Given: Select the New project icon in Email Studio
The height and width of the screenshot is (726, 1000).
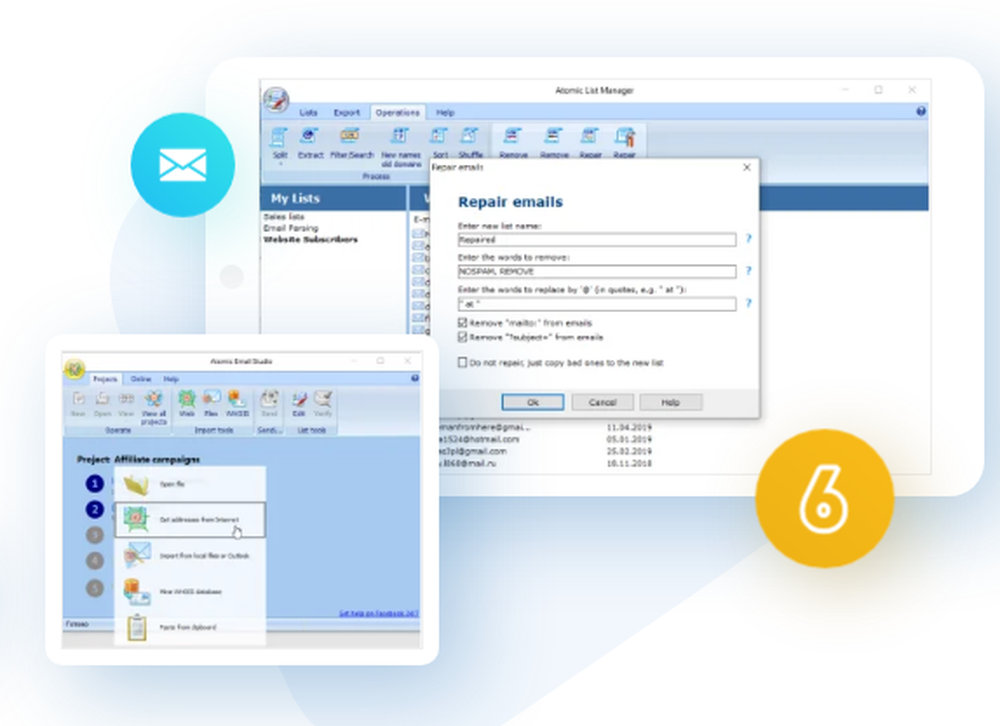Looking at the screenshot, I should click(x=78, y=403).
